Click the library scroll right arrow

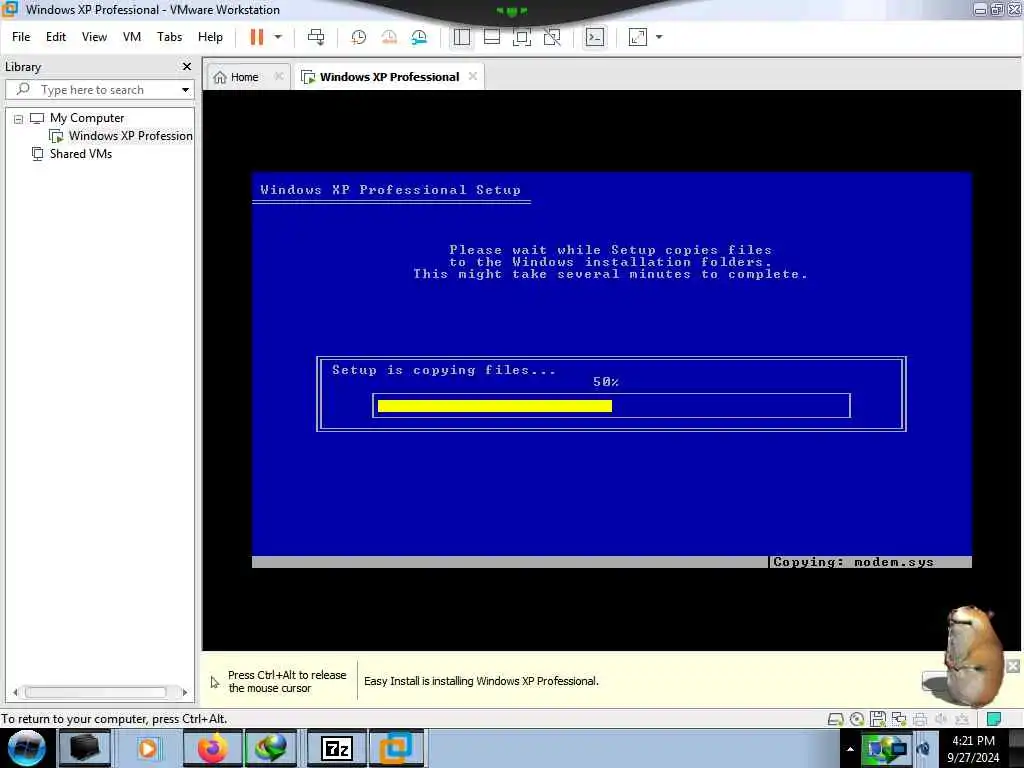185,692
